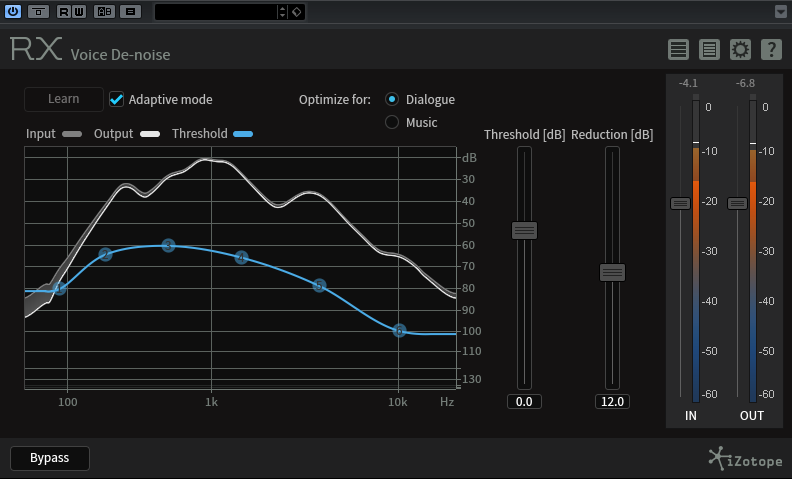
Task: Click threshold curve node 3
Action: tap(169, 246)
